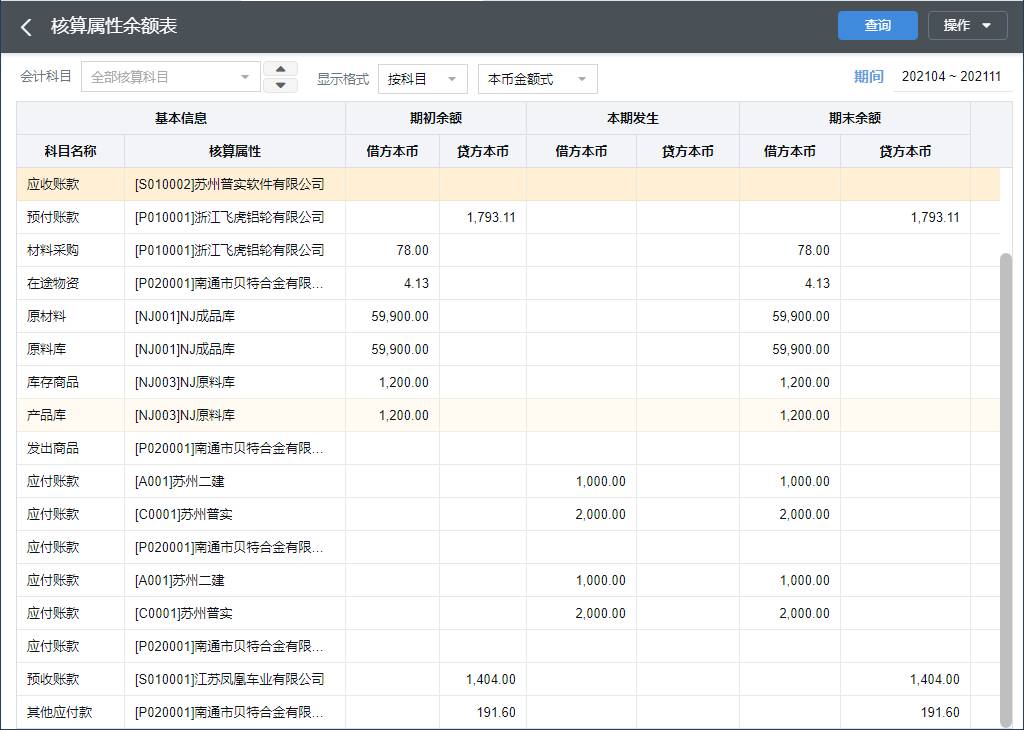
Task: Select the 产品库 row cell
Action: click(71, 415)
